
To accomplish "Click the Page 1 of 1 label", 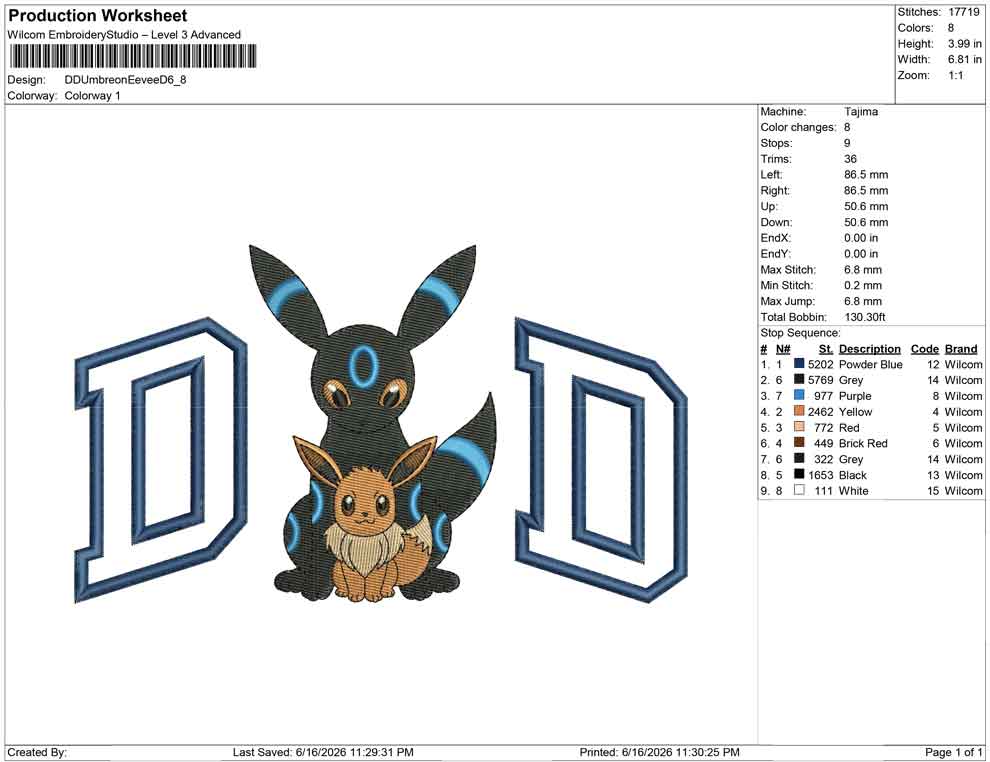I will (x=953, y=752).
